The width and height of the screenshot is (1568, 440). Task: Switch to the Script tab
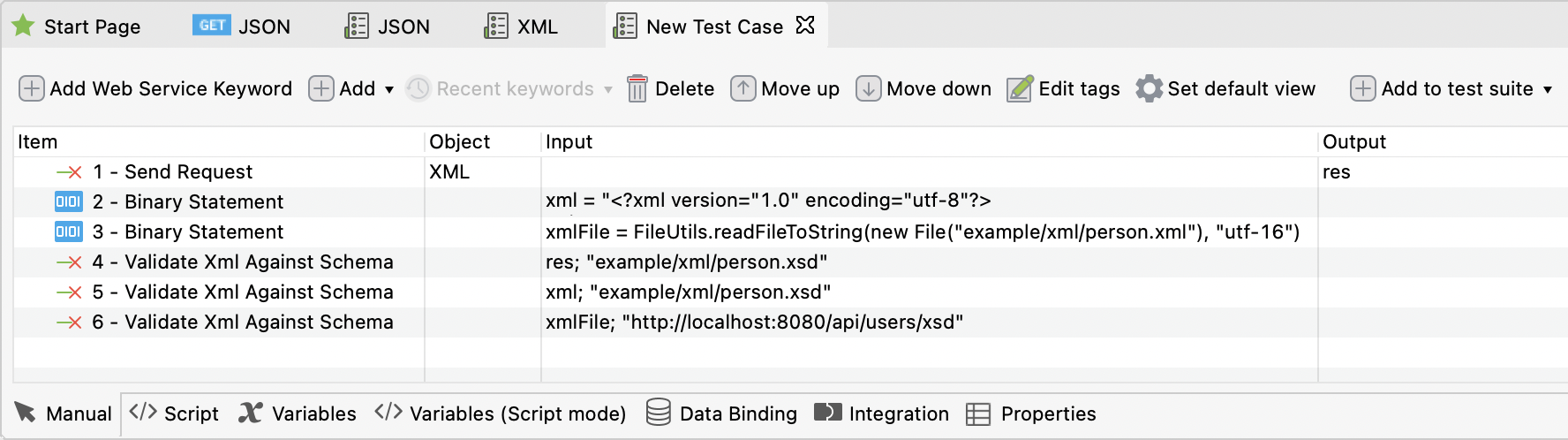(175, 413)
